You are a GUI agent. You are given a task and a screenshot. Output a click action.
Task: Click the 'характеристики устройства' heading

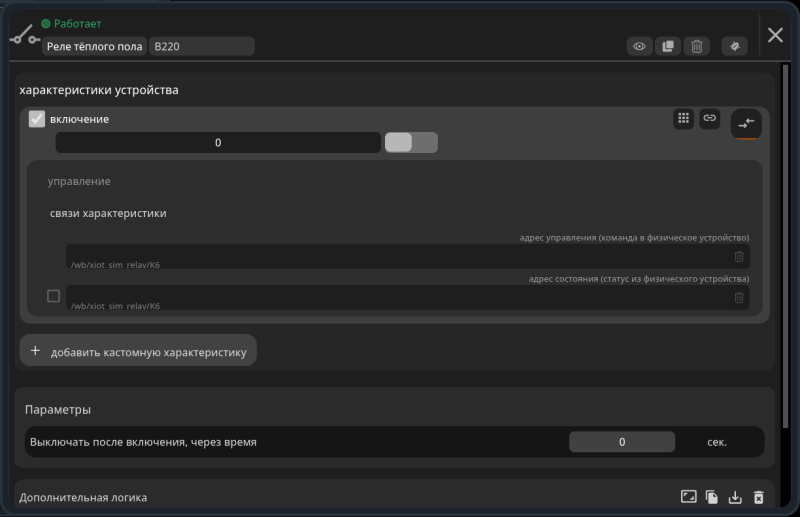pos(99,90)
